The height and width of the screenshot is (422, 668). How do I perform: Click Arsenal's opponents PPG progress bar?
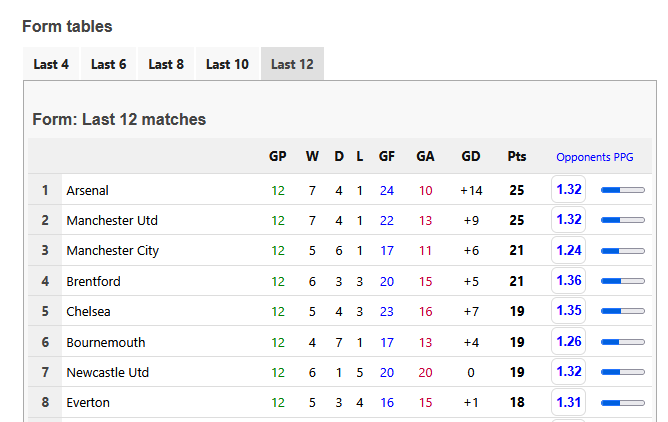point(622,189)
